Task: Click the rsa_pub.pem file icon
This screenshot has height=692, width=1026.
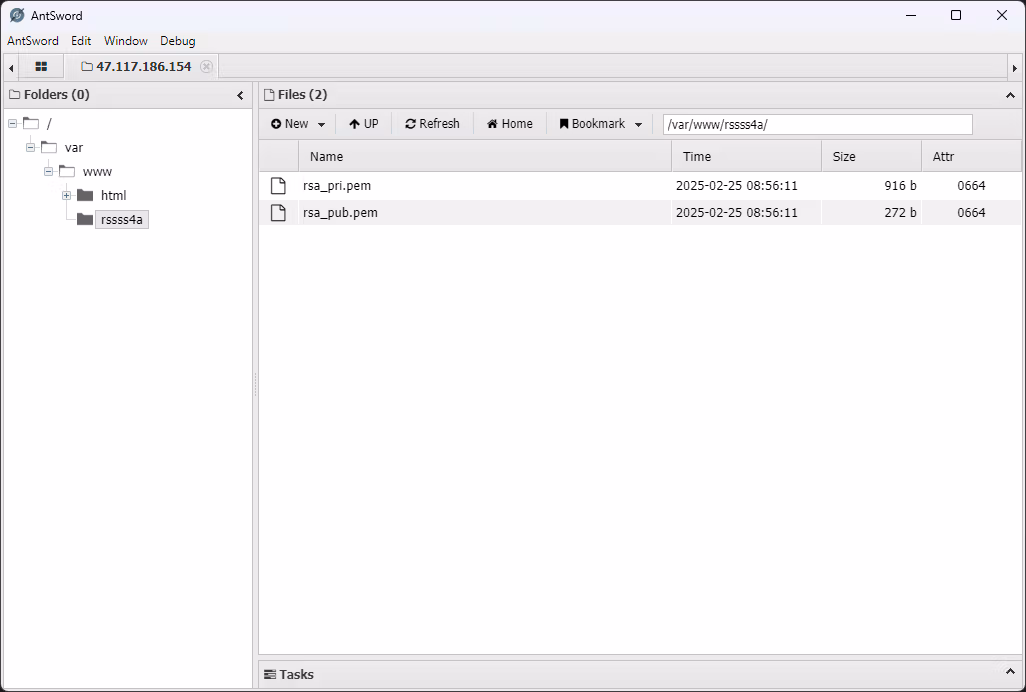Action: coord(278,213)
